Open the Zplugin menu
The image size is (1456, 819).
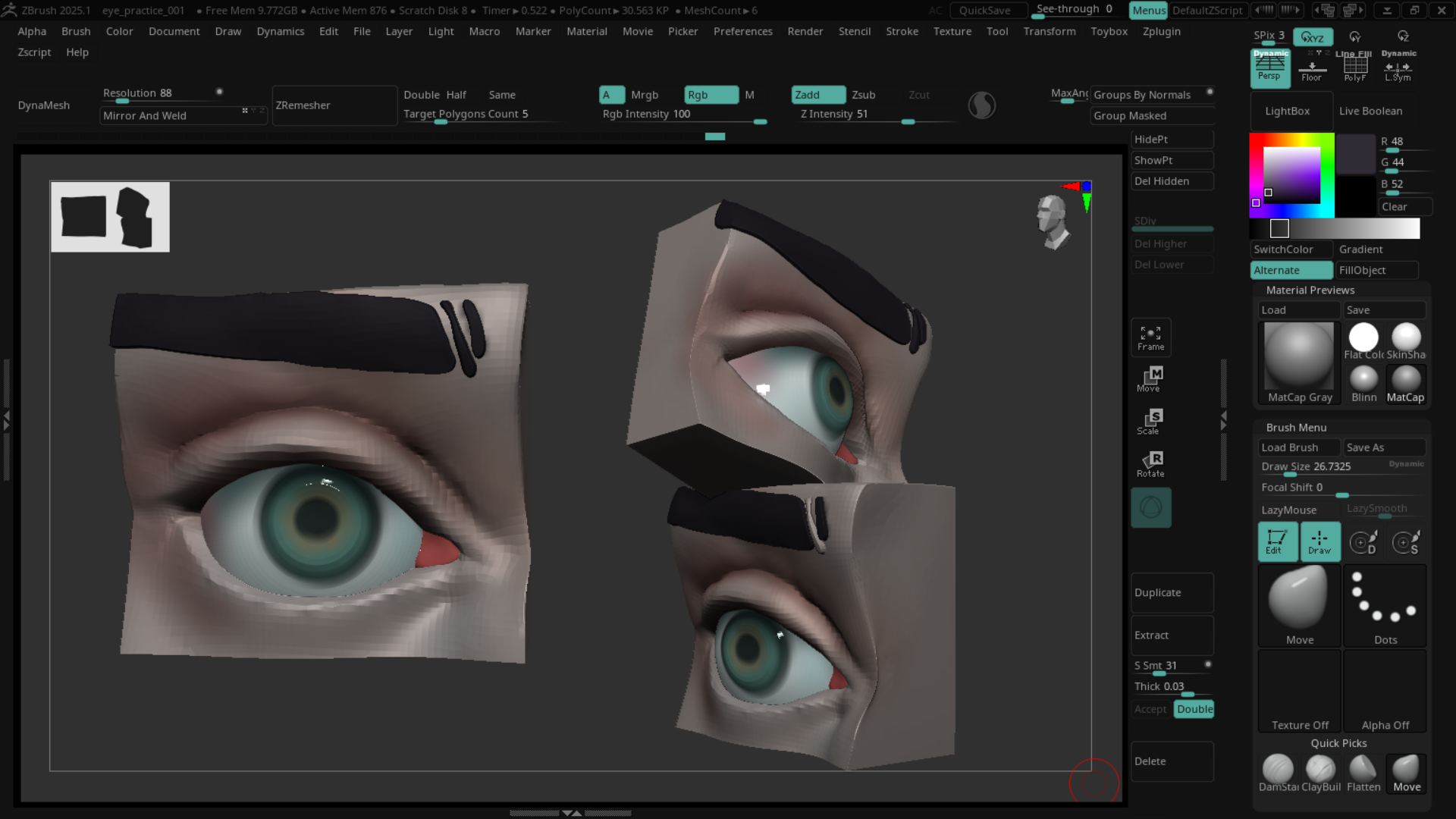point(1161,31)
